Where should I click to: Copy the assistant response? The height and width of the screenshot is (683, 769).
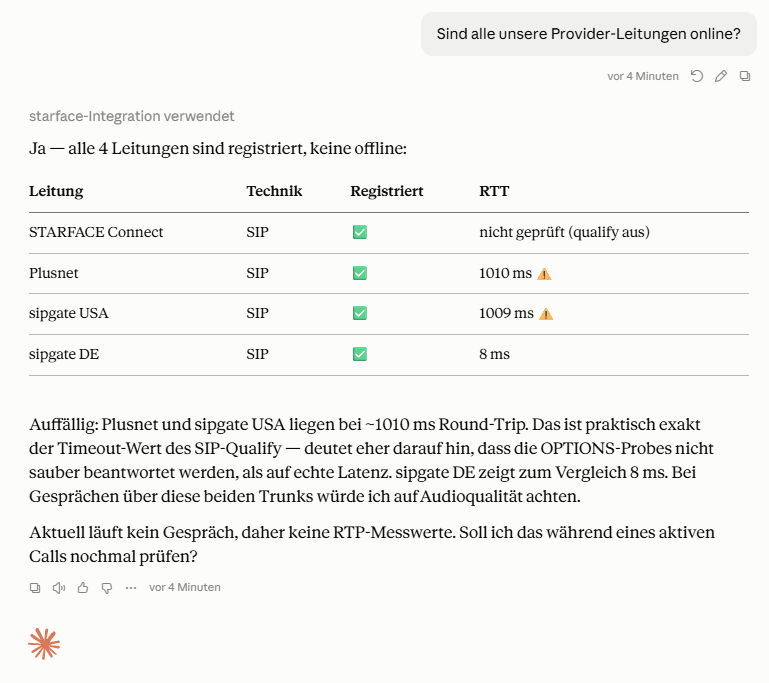35,587
